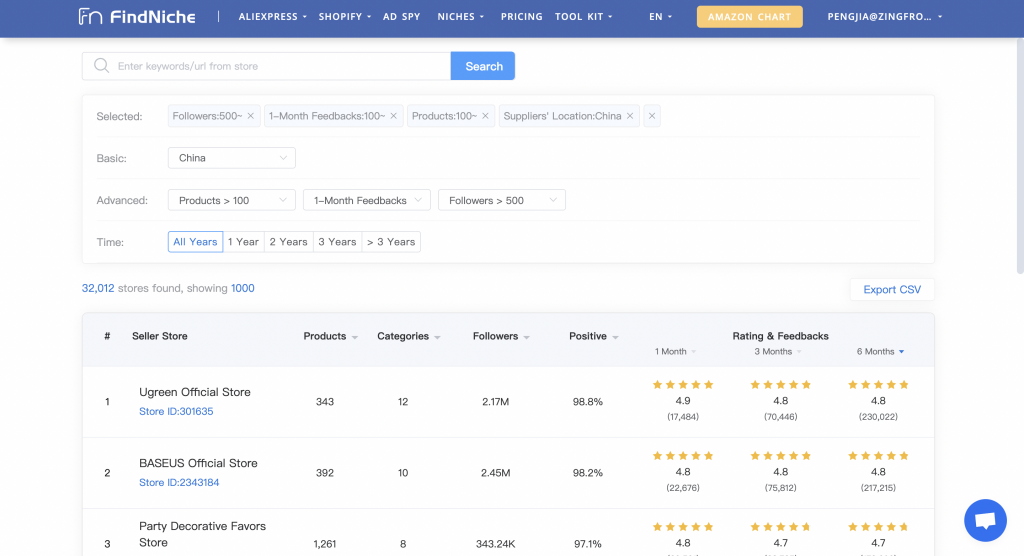Screen dimensions: 1024x556
Task: Click the 343.24K followers value
Action: click(x=496, y=544)
